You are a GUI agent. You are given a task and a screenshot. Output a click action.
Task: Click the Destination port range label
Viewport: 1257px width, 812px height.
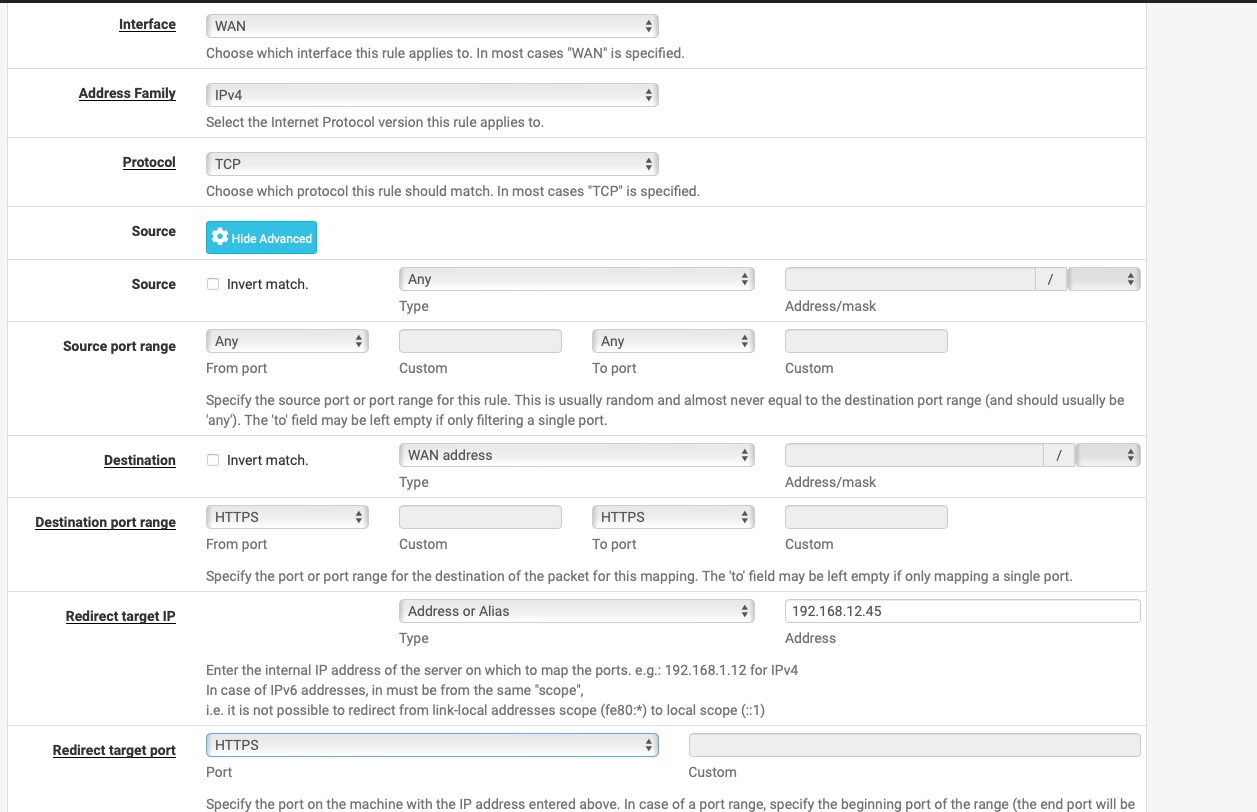pos(105,522)
